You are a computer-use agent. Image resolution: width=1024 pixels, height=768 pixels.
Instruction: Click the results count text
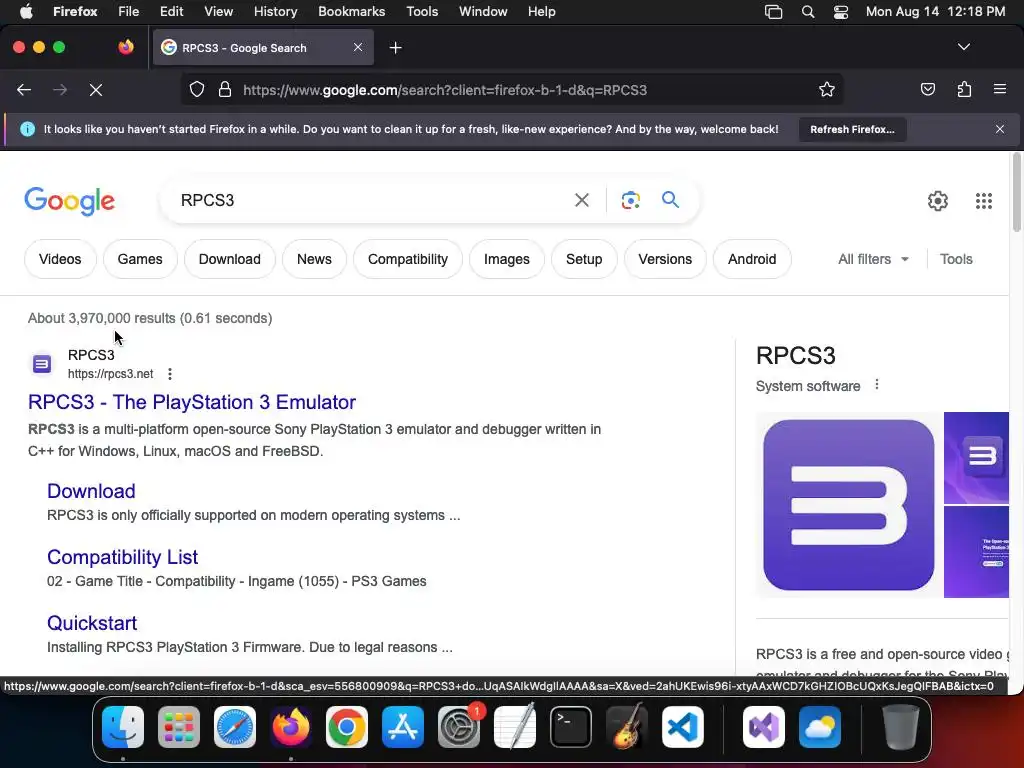(150, 318)
